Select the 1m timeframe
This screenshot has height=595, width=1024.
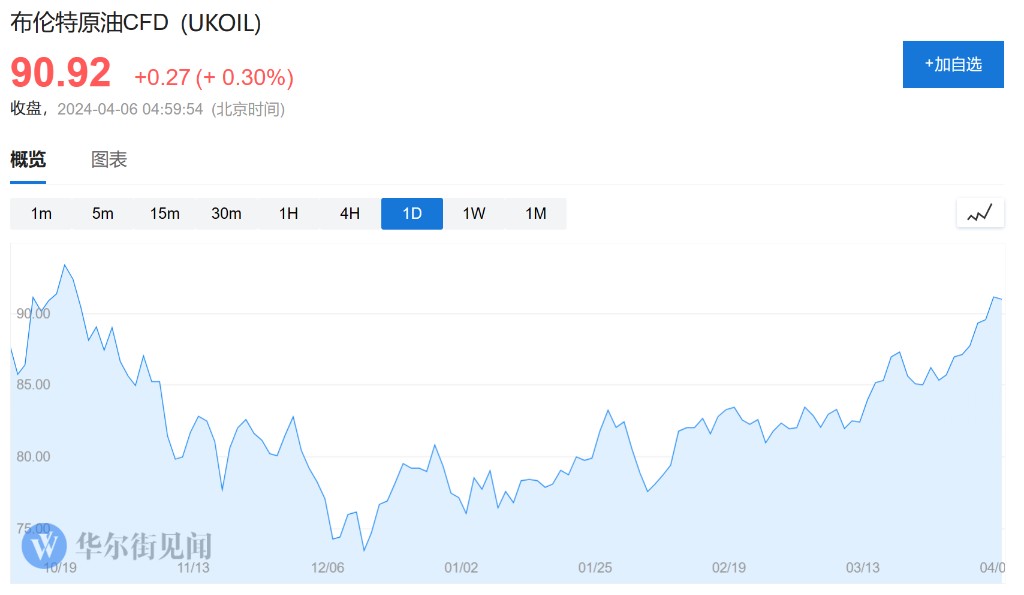coord(41,214)
